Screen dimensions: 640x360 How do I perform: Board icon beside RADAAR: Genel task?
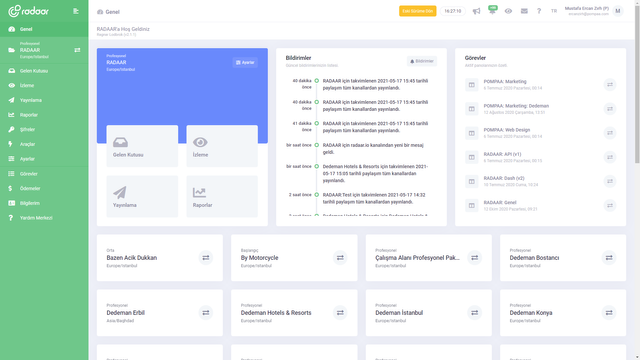[471, 205]
